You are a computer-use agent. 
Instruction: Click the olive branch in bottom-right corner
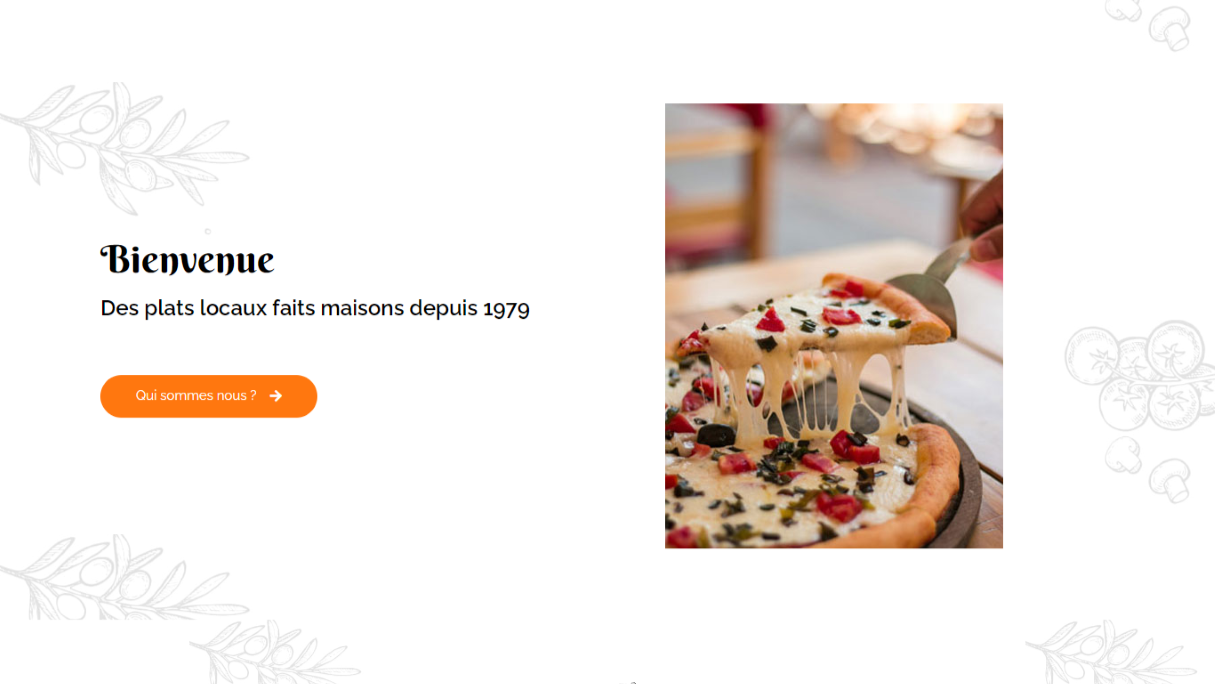pos(1110,652)
